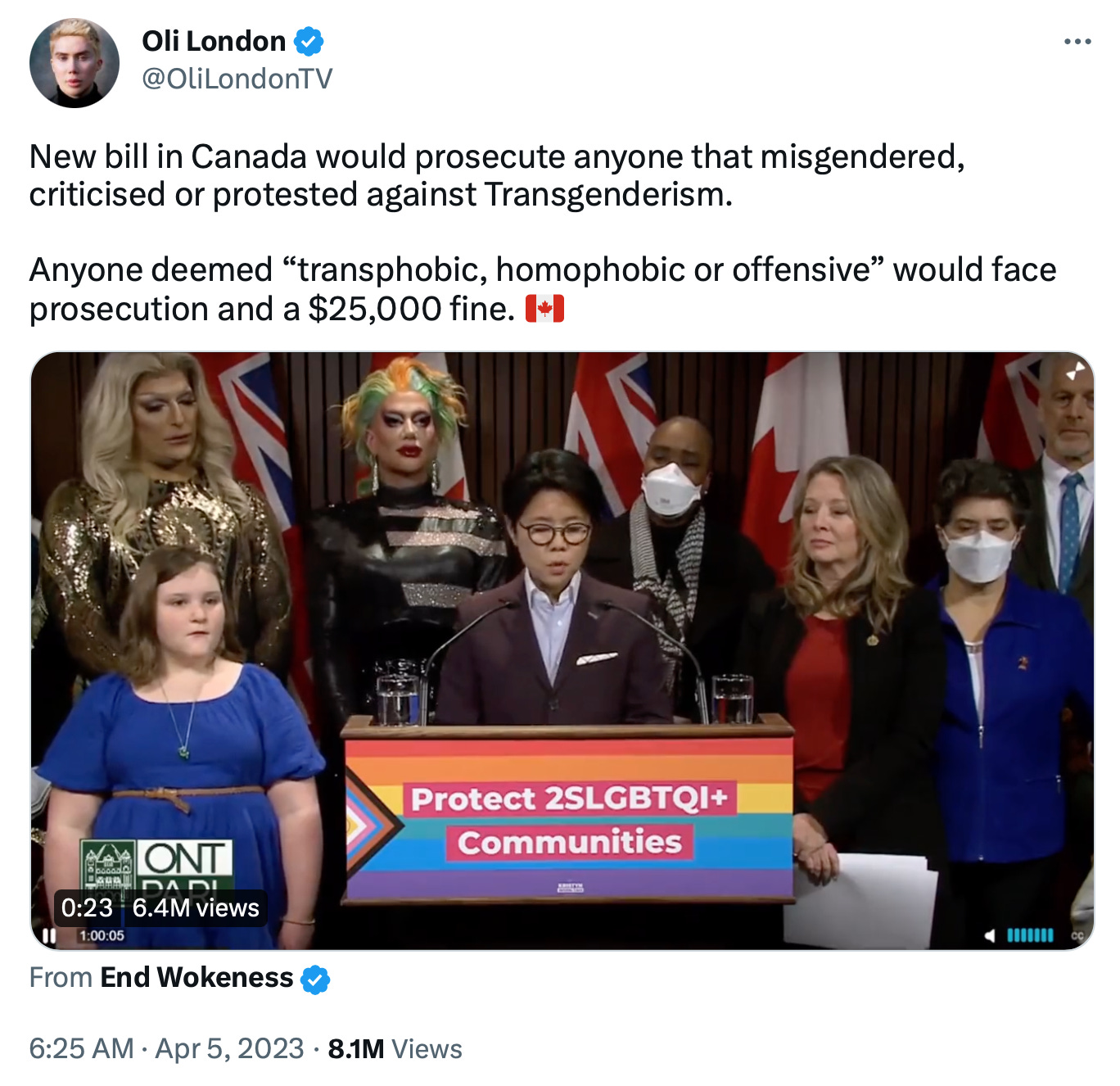Click the verified badge beside Oli London

click(309, 41)
